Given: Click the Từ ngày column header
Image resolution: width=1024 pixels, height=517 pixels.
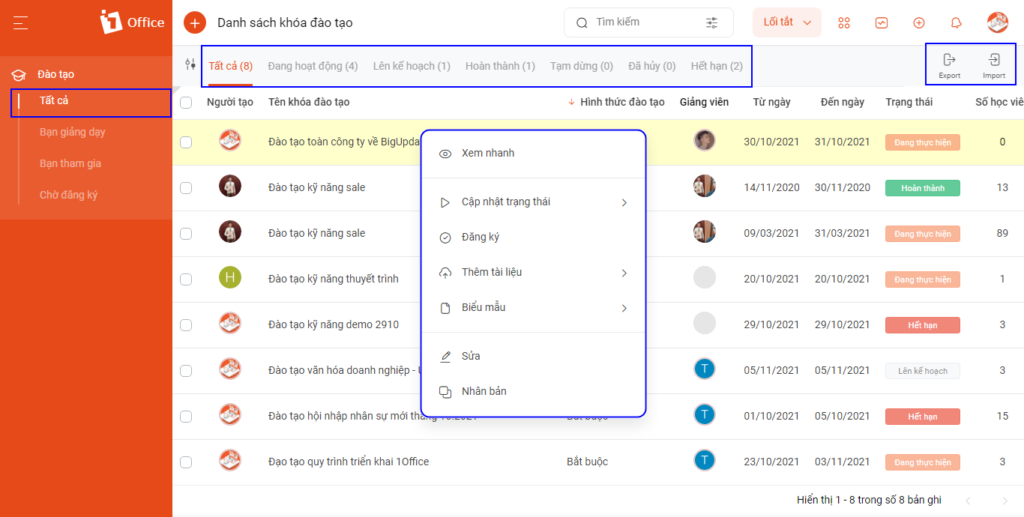Looking at the screenshot, I should tap(771, 102).
